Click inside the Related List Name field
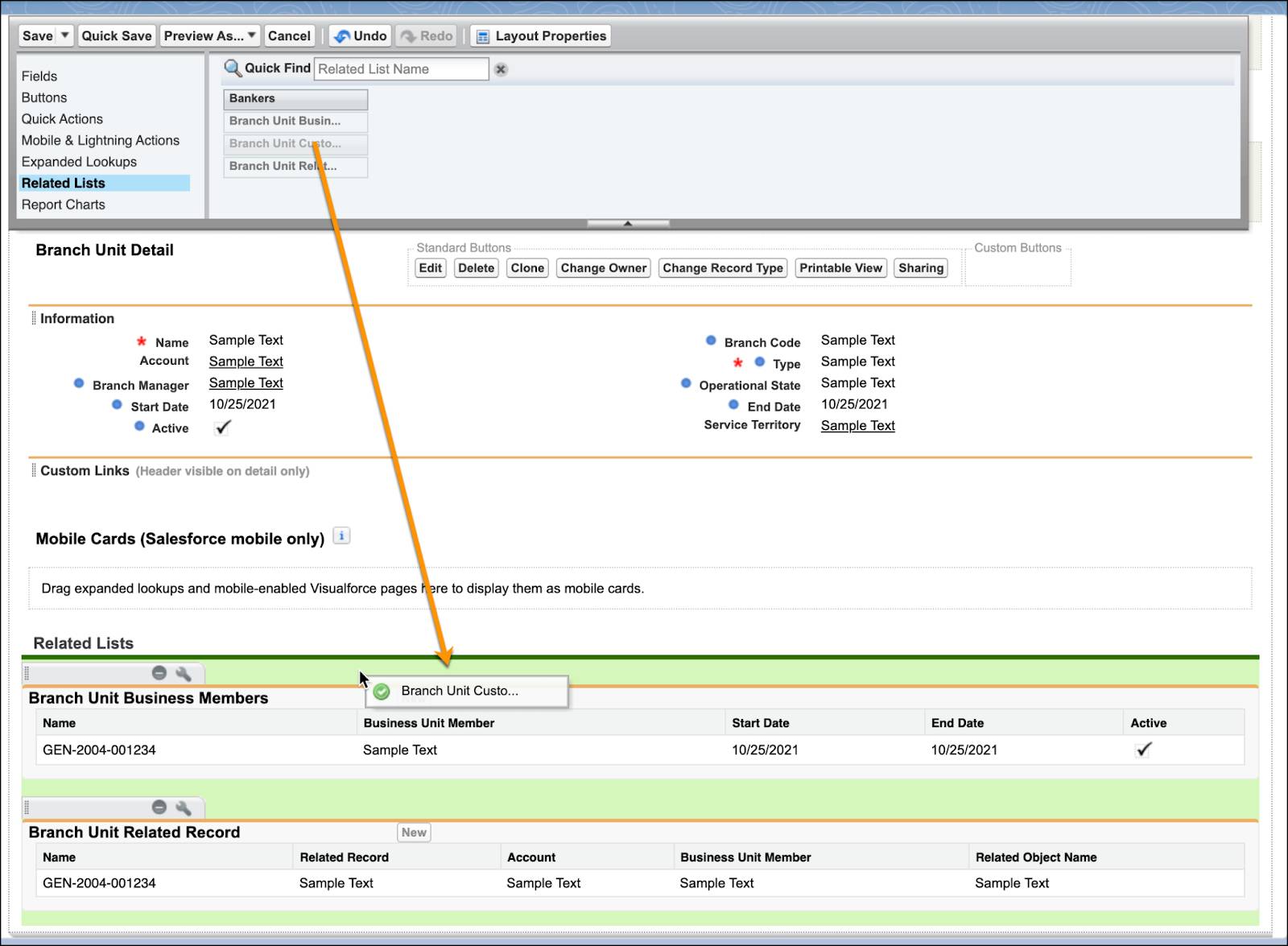The image size is (1288, 946). (x=400, y=69)
